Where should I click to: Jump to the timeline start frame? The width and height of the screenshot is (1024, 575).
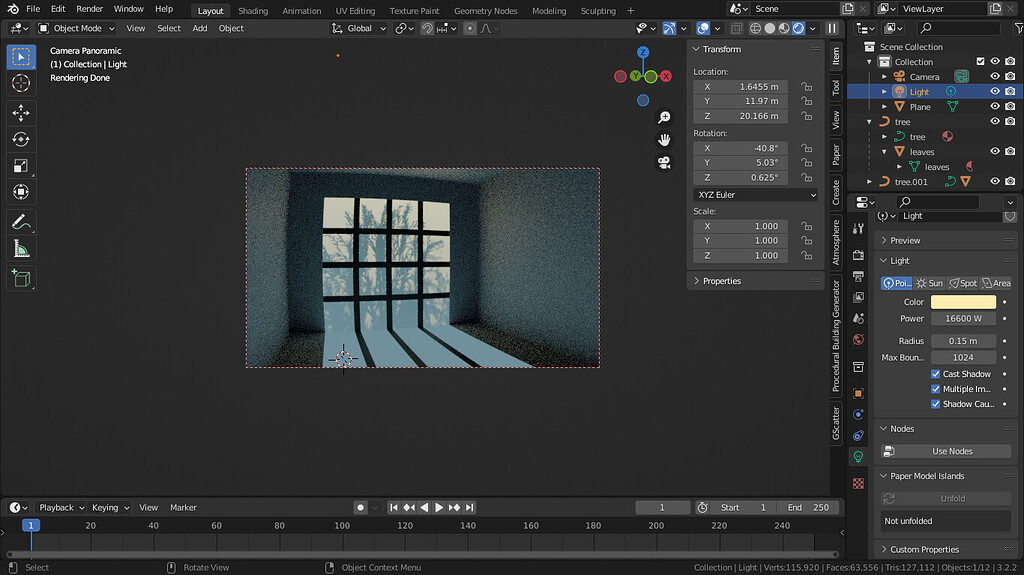[394, 508]
